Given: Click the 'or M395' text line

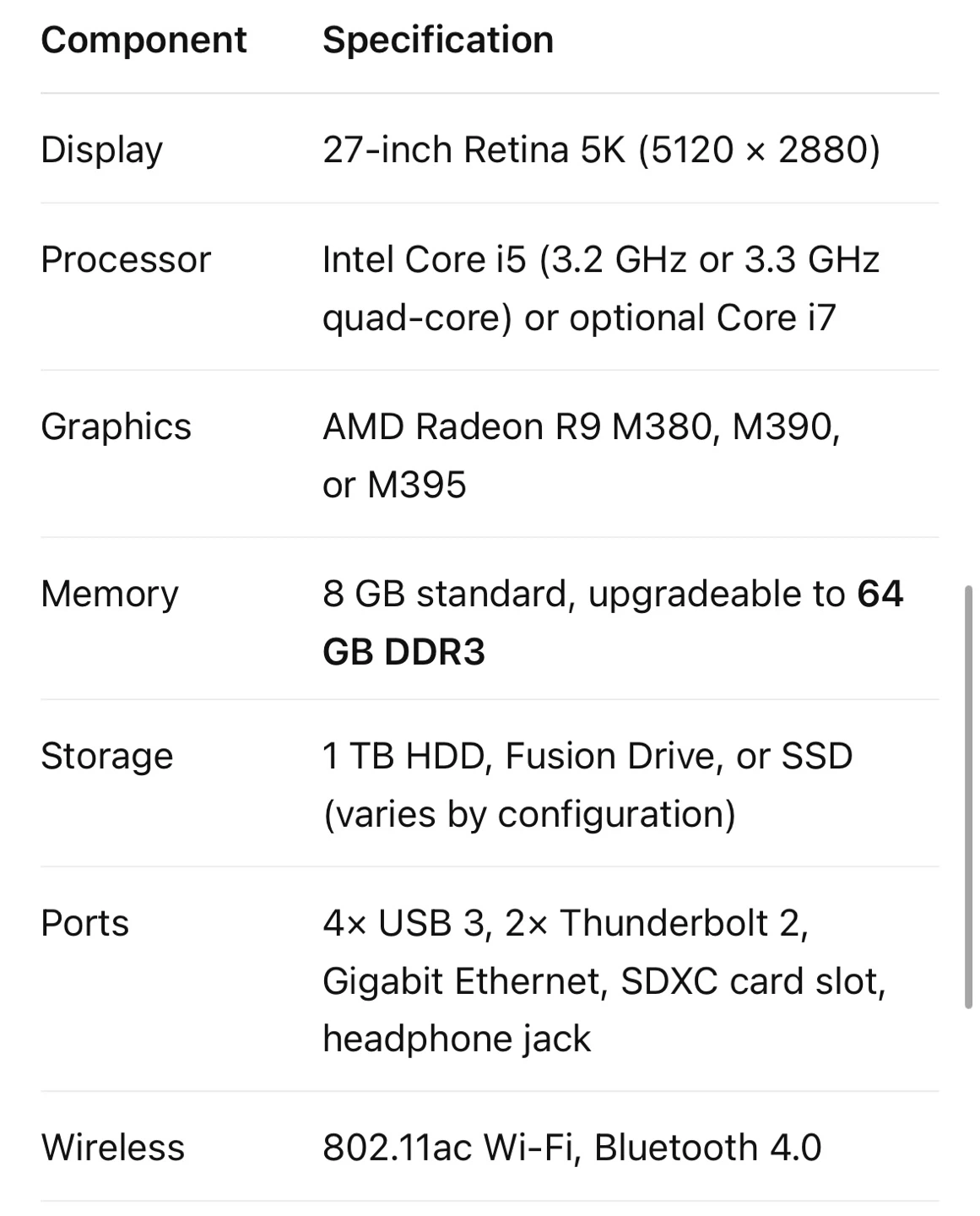Looking at the screenshot, I should tap(394, 485).
